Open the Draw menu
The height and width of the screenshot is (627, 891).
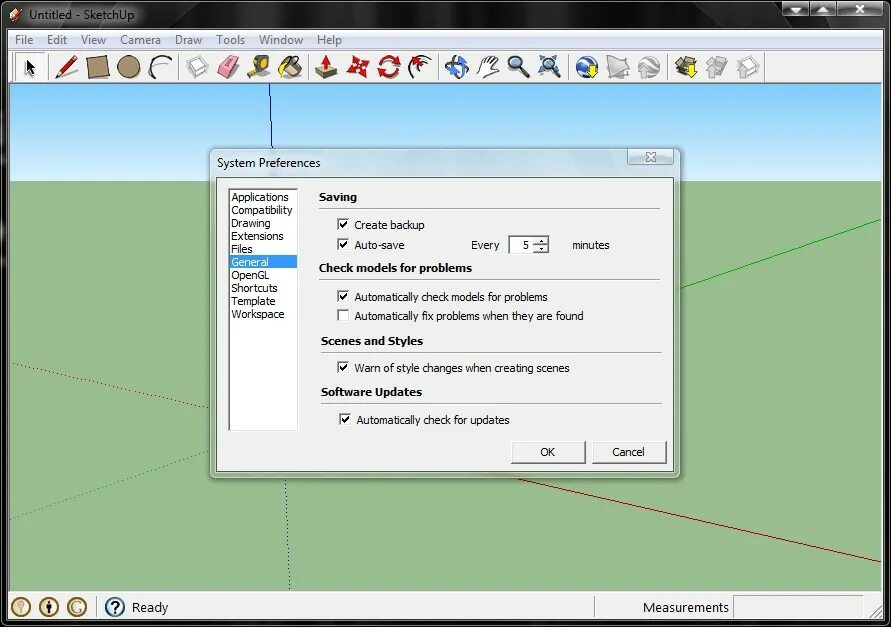tap(188, 40)
